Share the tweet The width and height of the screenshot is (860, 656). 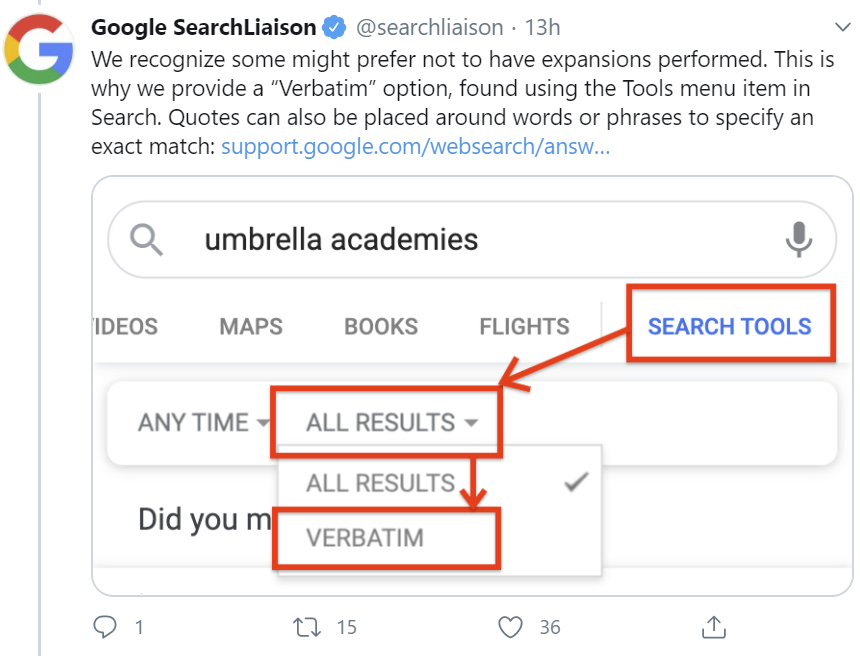tap(713, 626)
